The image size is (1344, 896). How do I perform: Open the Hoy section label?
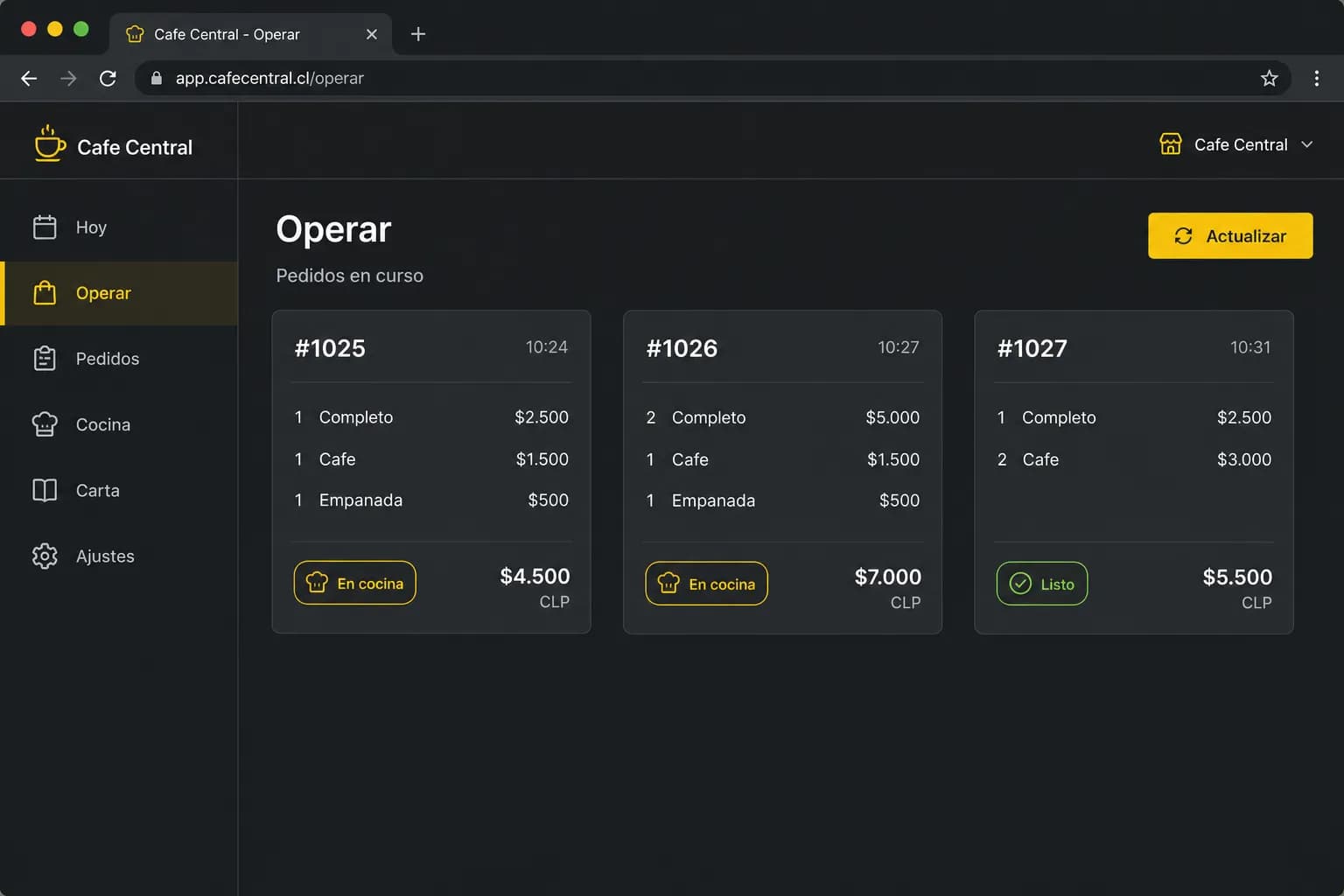pyautogui.click(x=91, y=227)
